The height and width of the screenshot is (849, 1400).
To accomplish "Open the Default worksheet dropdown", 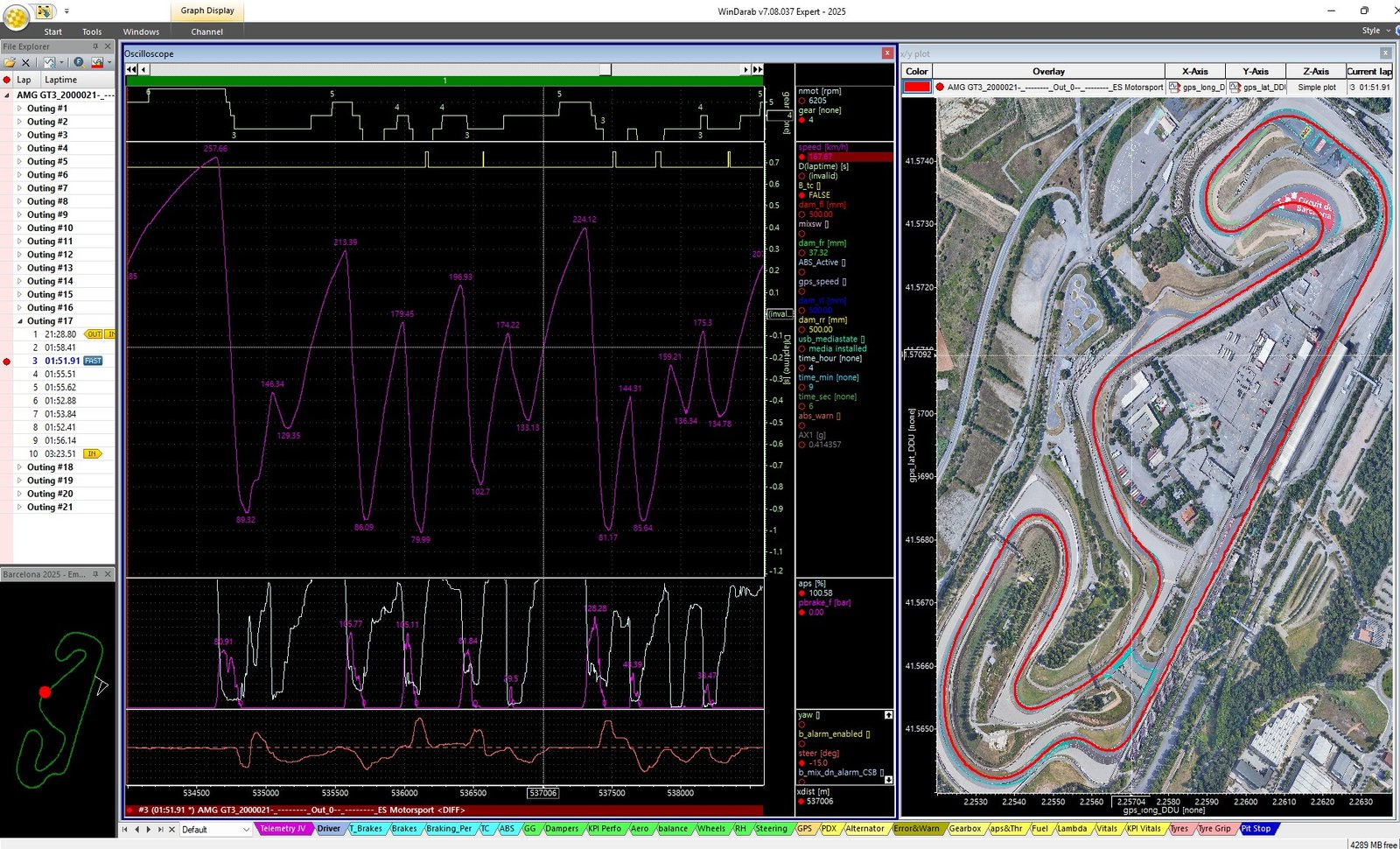I will (245, 829).
